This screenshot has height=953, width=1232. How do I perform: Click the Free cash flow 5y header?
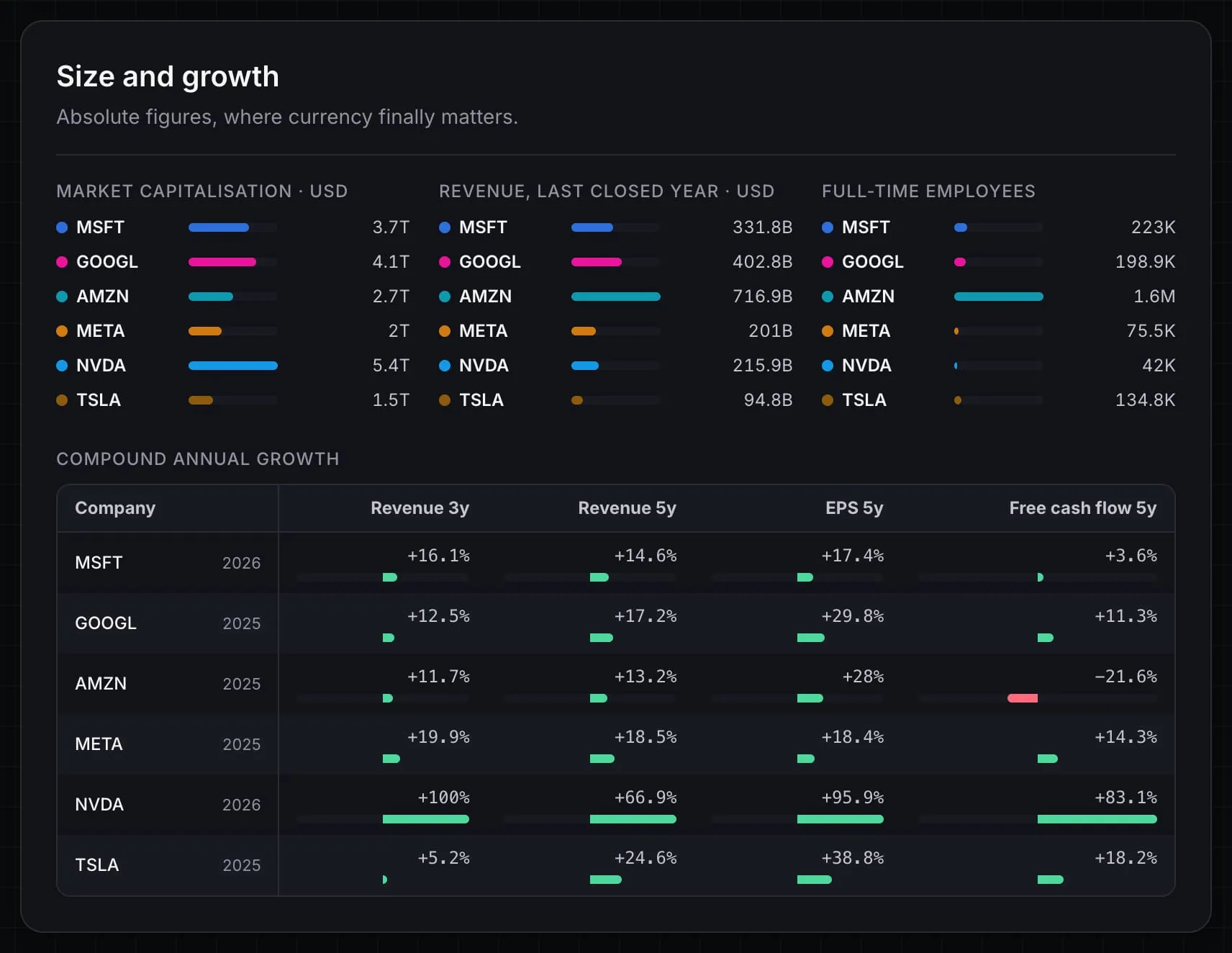[1083, 508]
